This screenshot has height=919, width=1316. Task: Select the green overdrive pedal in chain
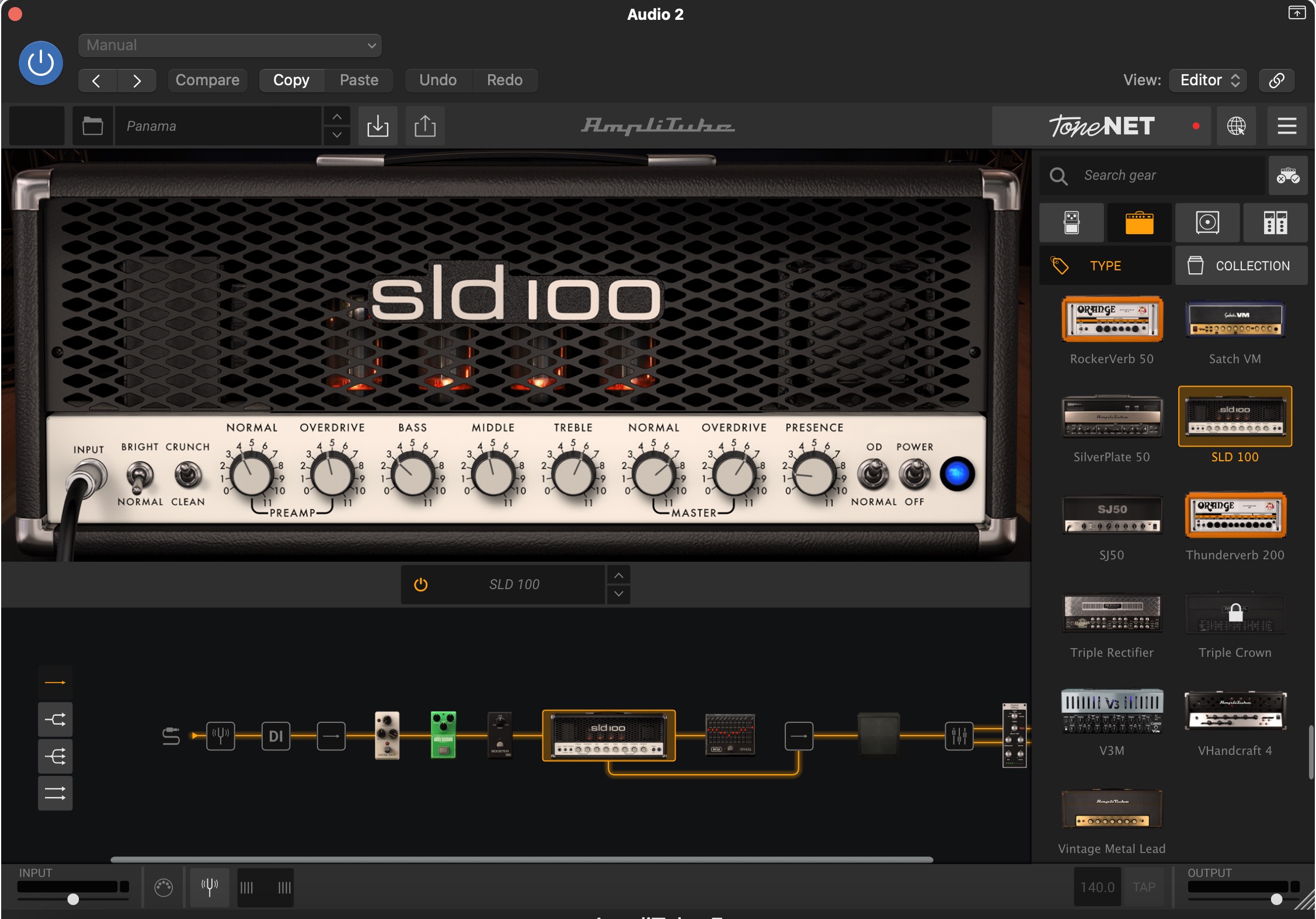(443, 735)
